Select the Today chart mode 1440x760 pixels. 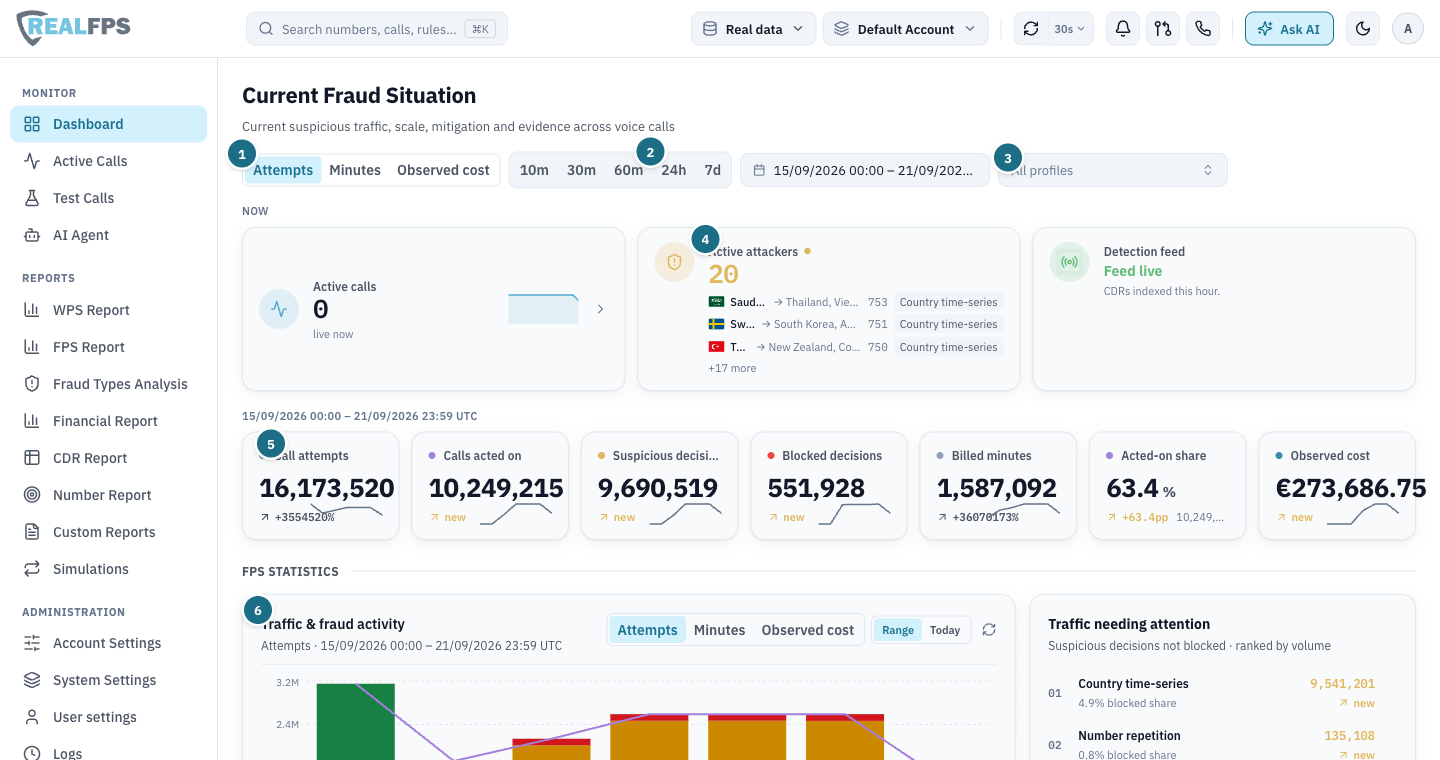945,630
